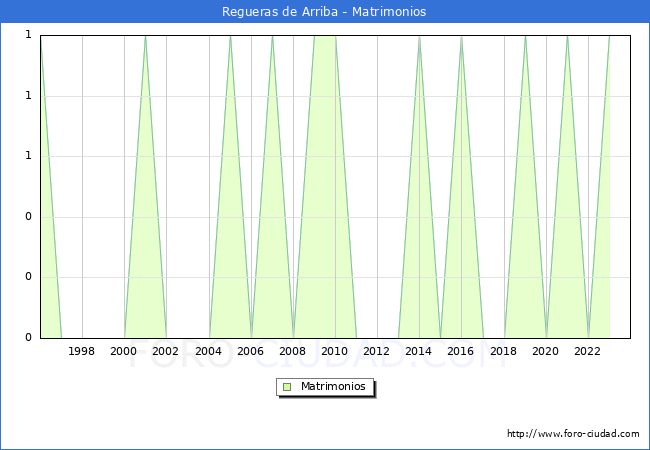The image size is (650, 450).
Task: Click the peak data point at 2005
Action: [230, 36]
